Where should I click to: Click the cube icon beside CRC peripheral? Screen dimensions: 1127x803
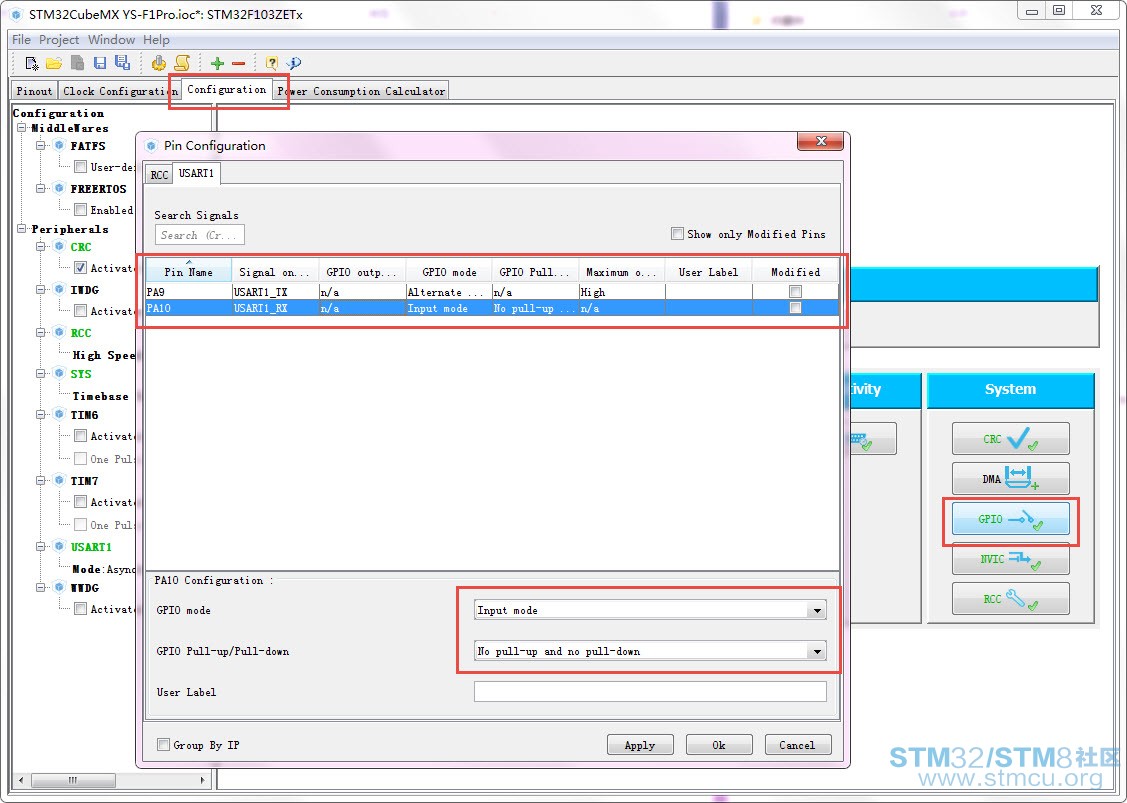coord(60,247)
